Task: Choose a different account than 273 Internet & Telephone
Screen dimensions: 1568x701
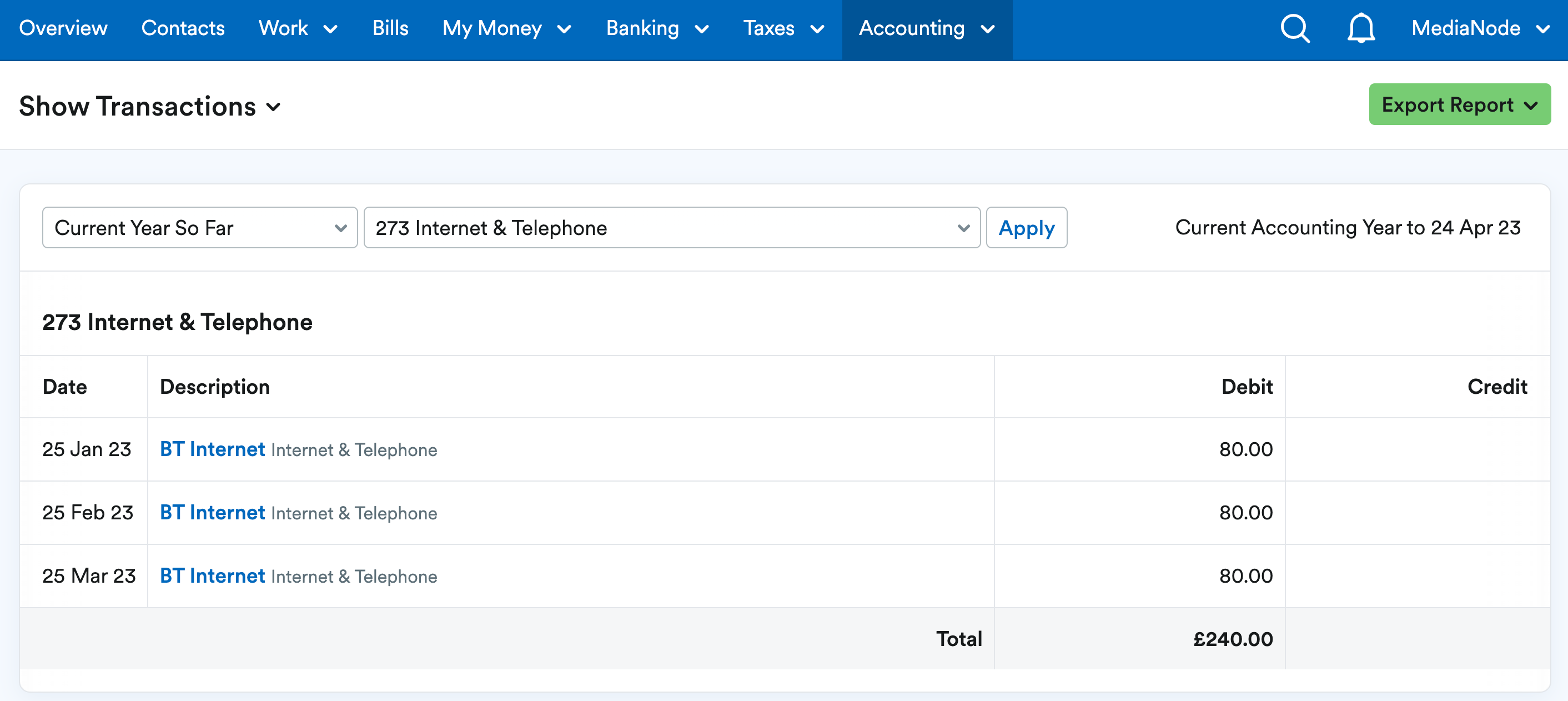Action: coord(671,228)
